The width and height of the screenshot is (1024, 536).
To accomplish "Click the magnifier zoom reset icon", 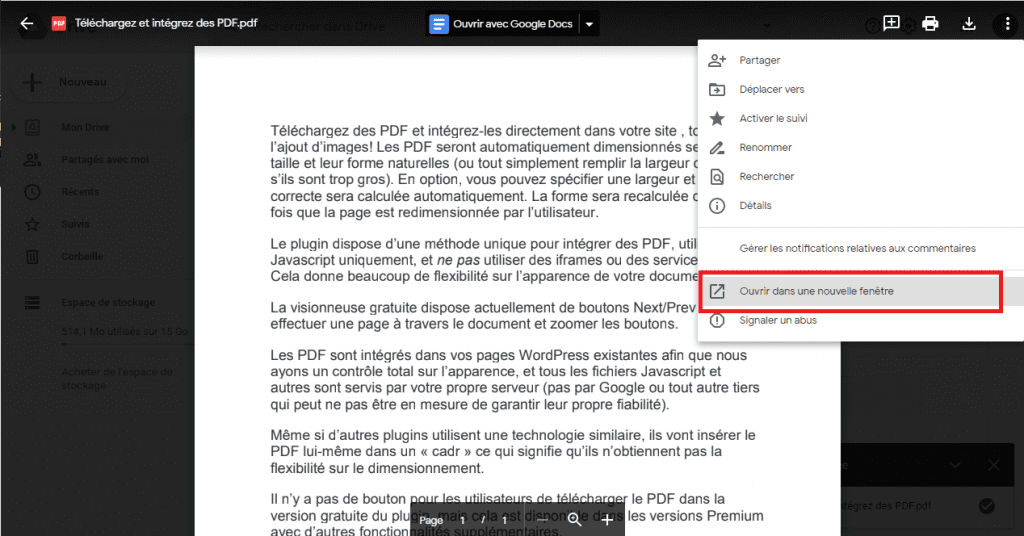I will [x=575, y=520].
